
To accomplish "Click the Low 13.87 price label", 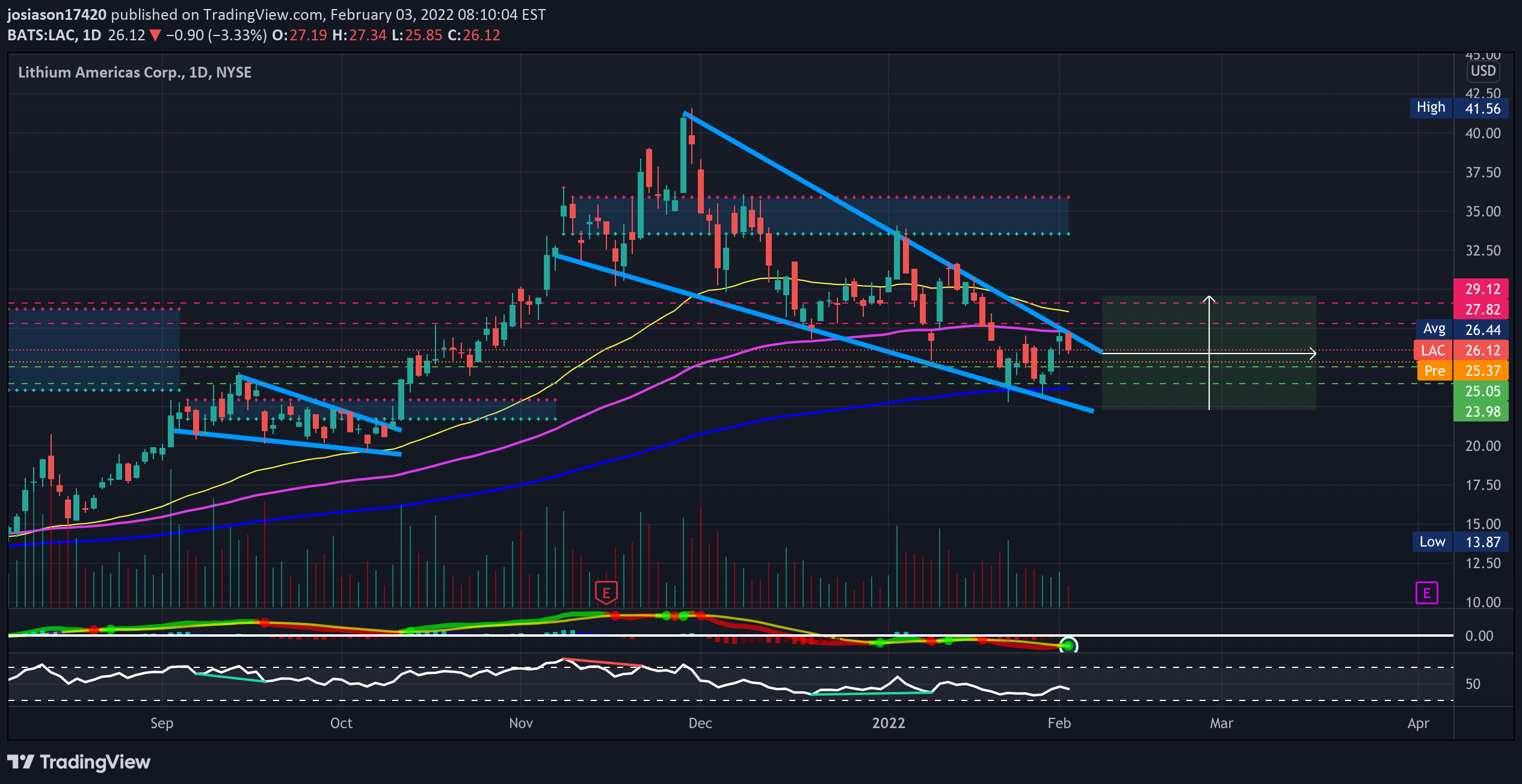I will pyautogui.click(x=1460, y=542).
